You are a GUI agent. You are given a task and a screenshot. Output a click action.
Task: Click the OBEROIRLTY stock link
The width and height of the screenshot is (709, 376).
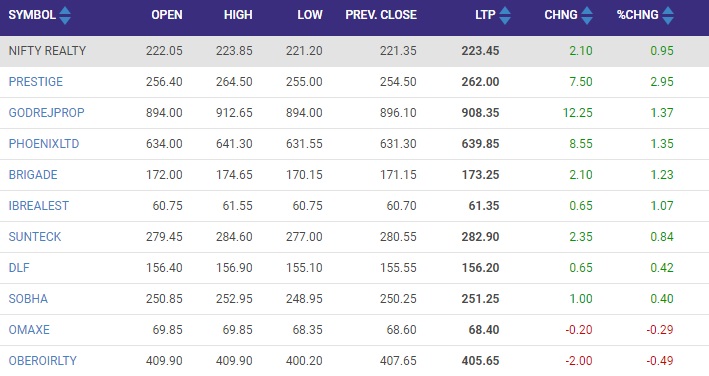43,361
